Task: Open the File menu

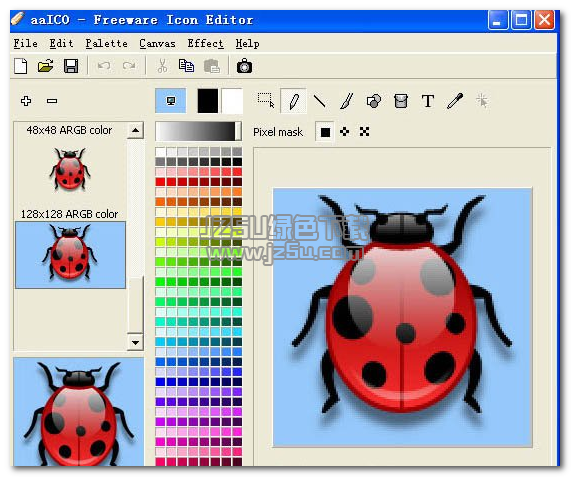Action: [x=25, y=43]
